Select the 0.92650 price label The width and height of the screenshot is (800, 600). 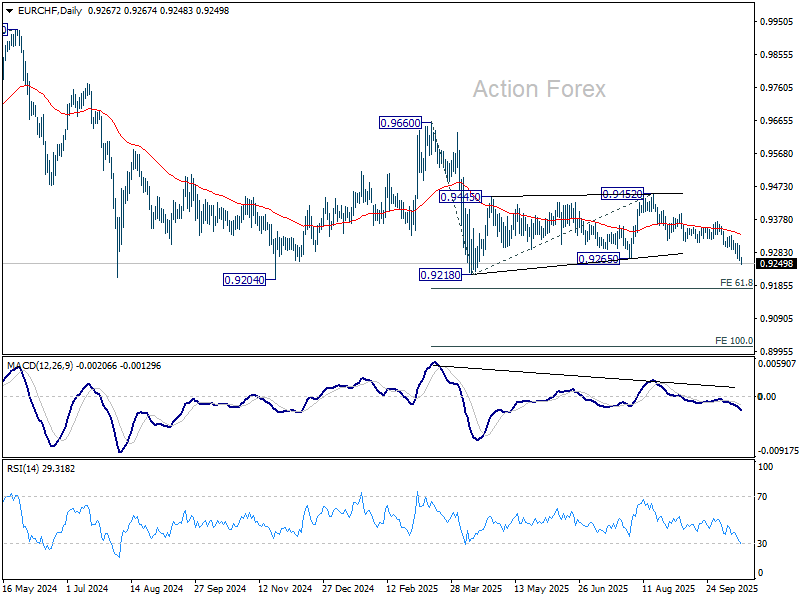pos(598,259)
